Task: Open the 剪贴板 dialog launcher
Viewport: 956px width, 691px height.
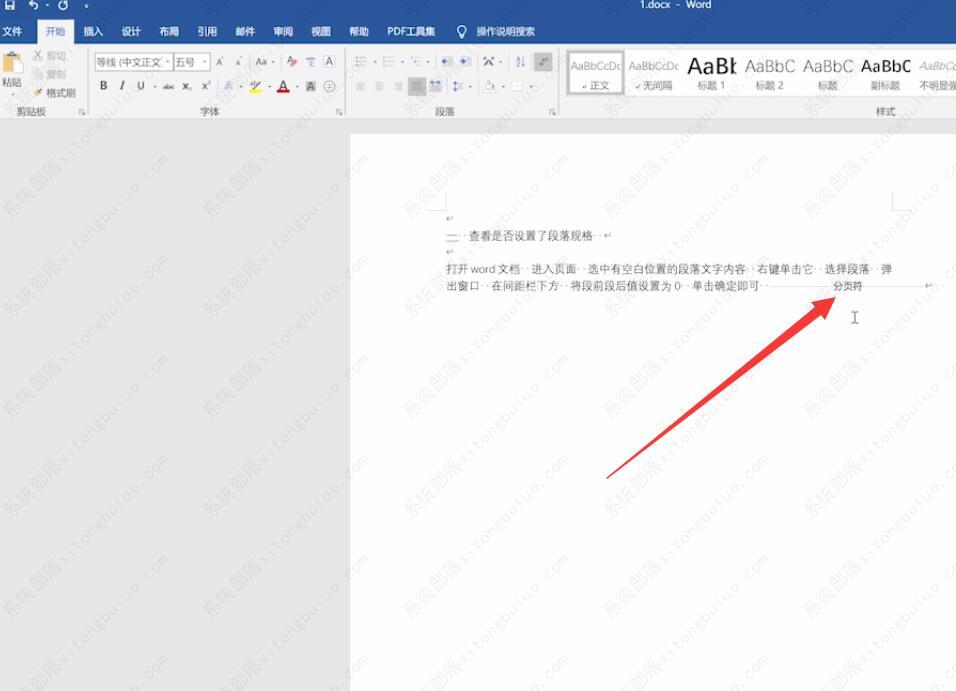Action: (81, 112)
